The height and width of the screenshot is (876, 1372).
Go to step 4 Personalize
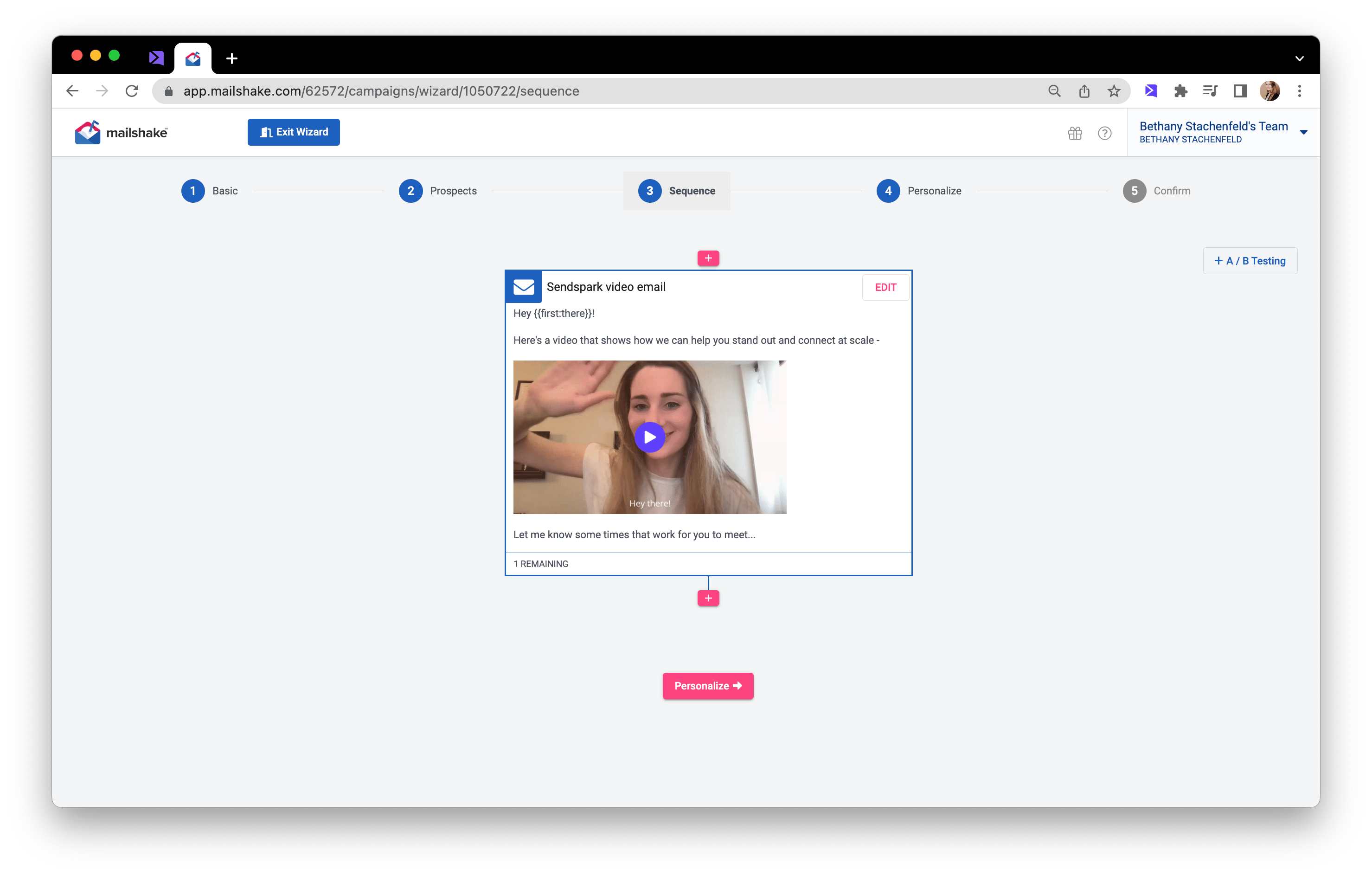(x=919, y=191)
